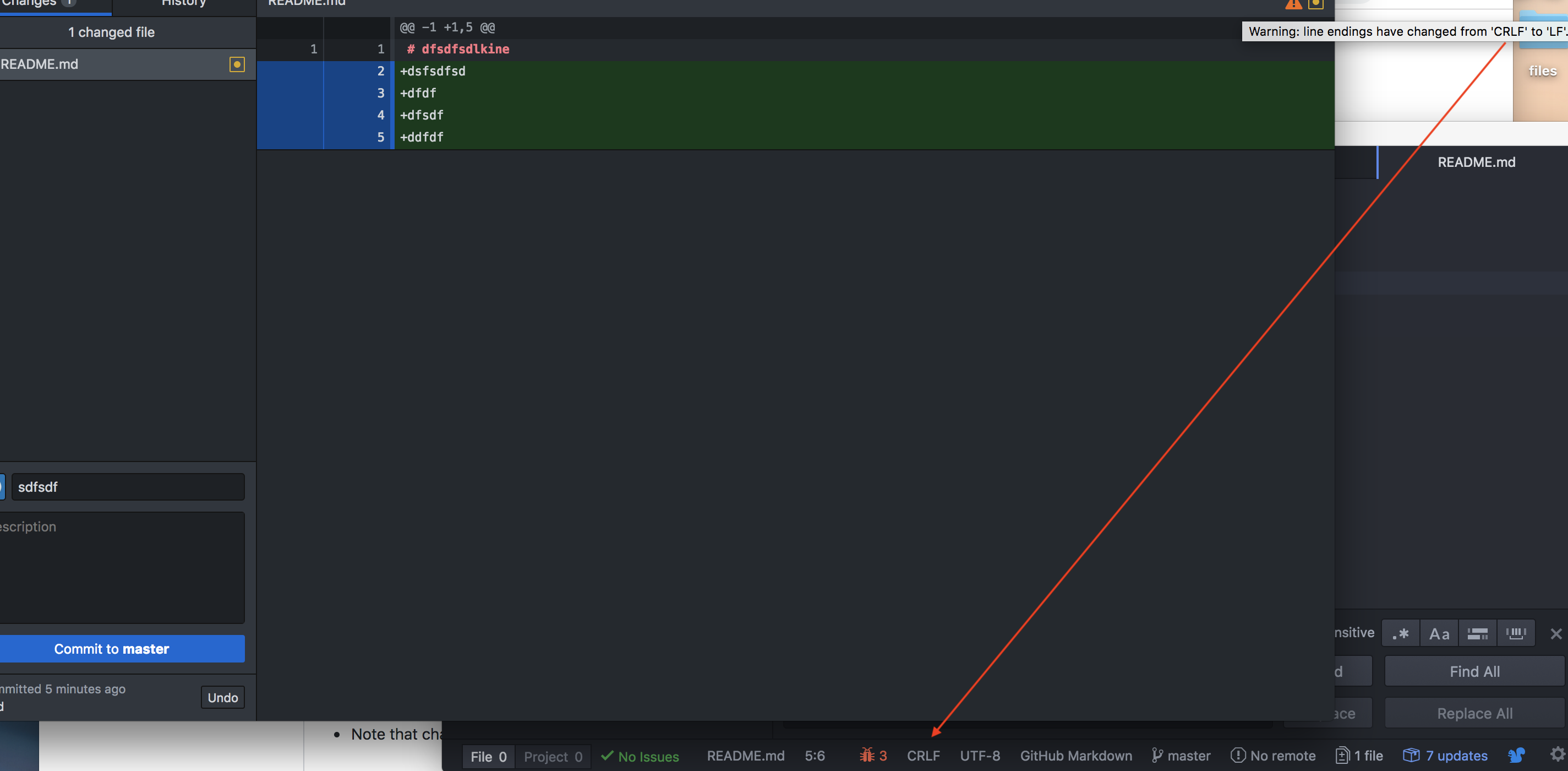Screen dimensions: 1568x771
Task: Click the No remote warning icon
Action: click(x=1237, y=755)
